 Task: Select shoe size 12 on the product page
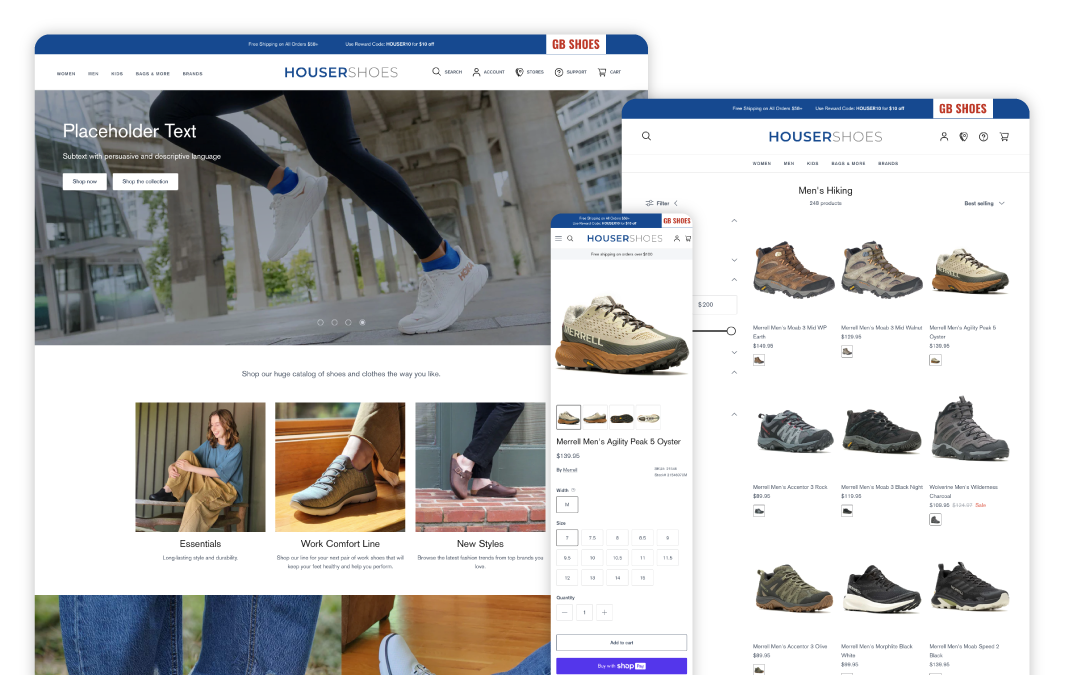(567, 577)
